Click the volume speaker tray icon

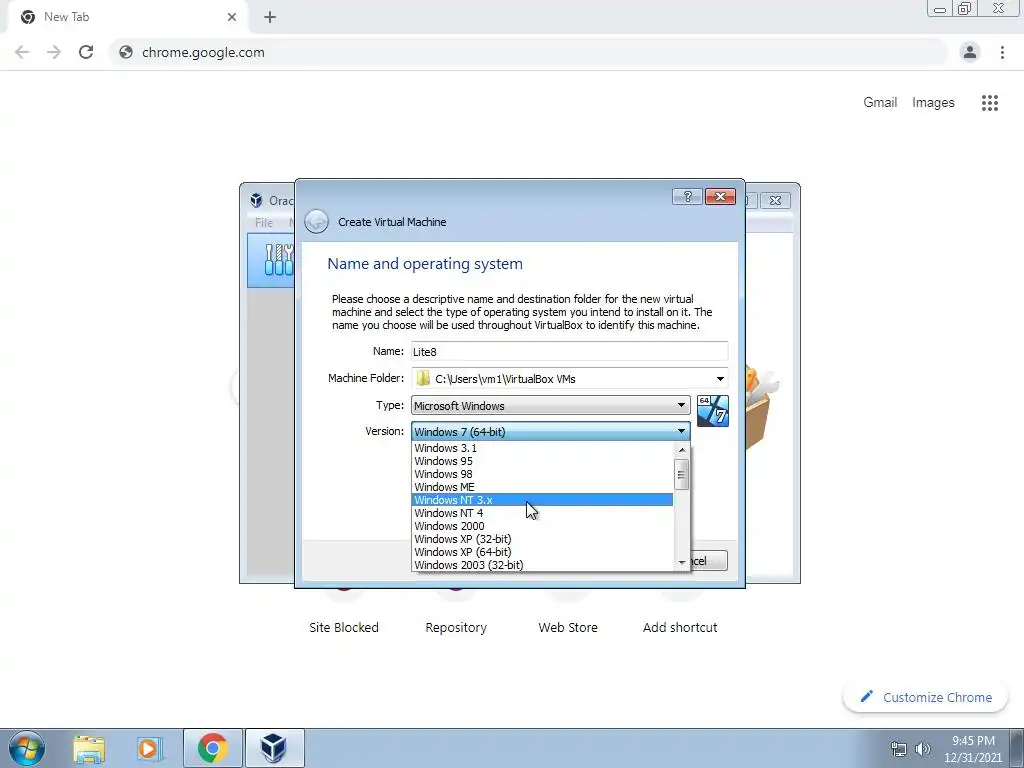(x=922, y=749)
